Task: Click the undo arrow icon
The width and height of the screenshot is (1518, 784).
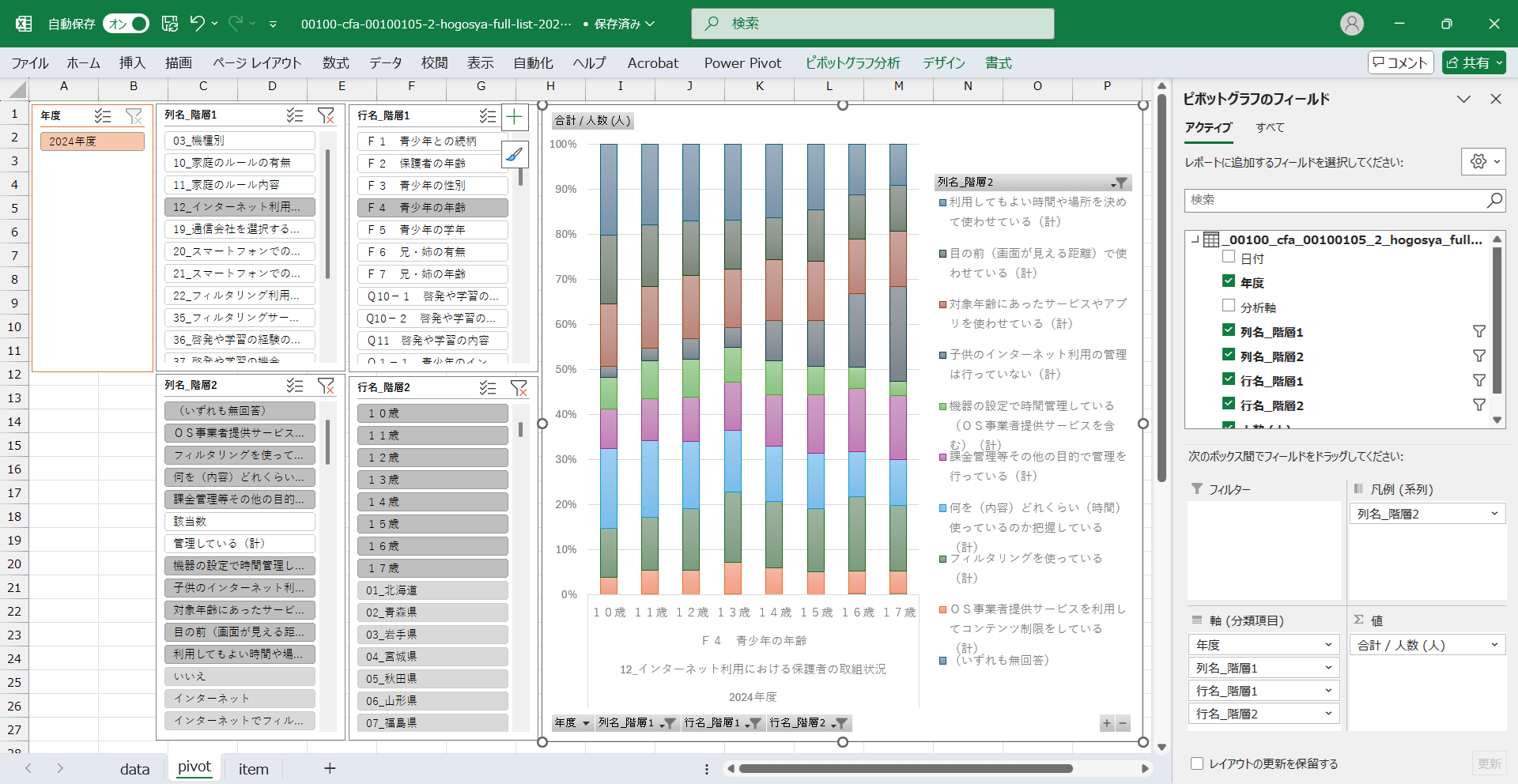Action: pyautogui.click(x=197, y=24)
